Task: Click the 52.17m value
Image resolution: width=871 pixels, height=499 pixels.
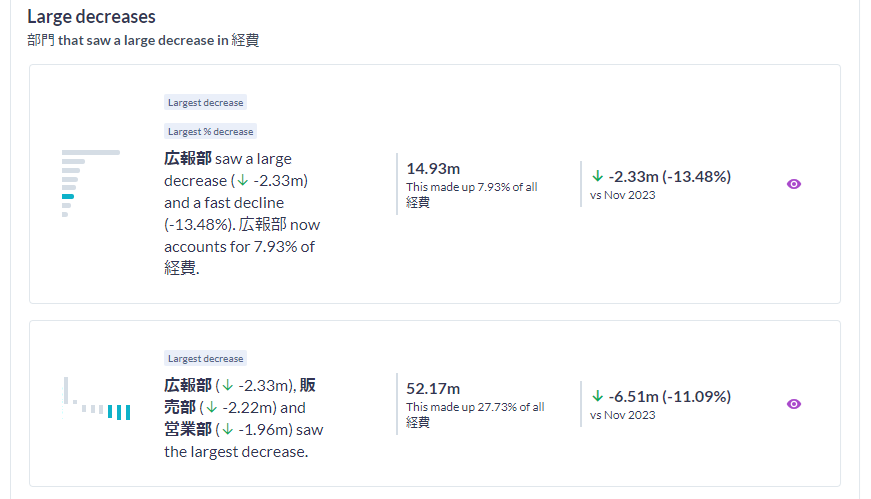Action: pyautogui.click(x=433, y=388)
